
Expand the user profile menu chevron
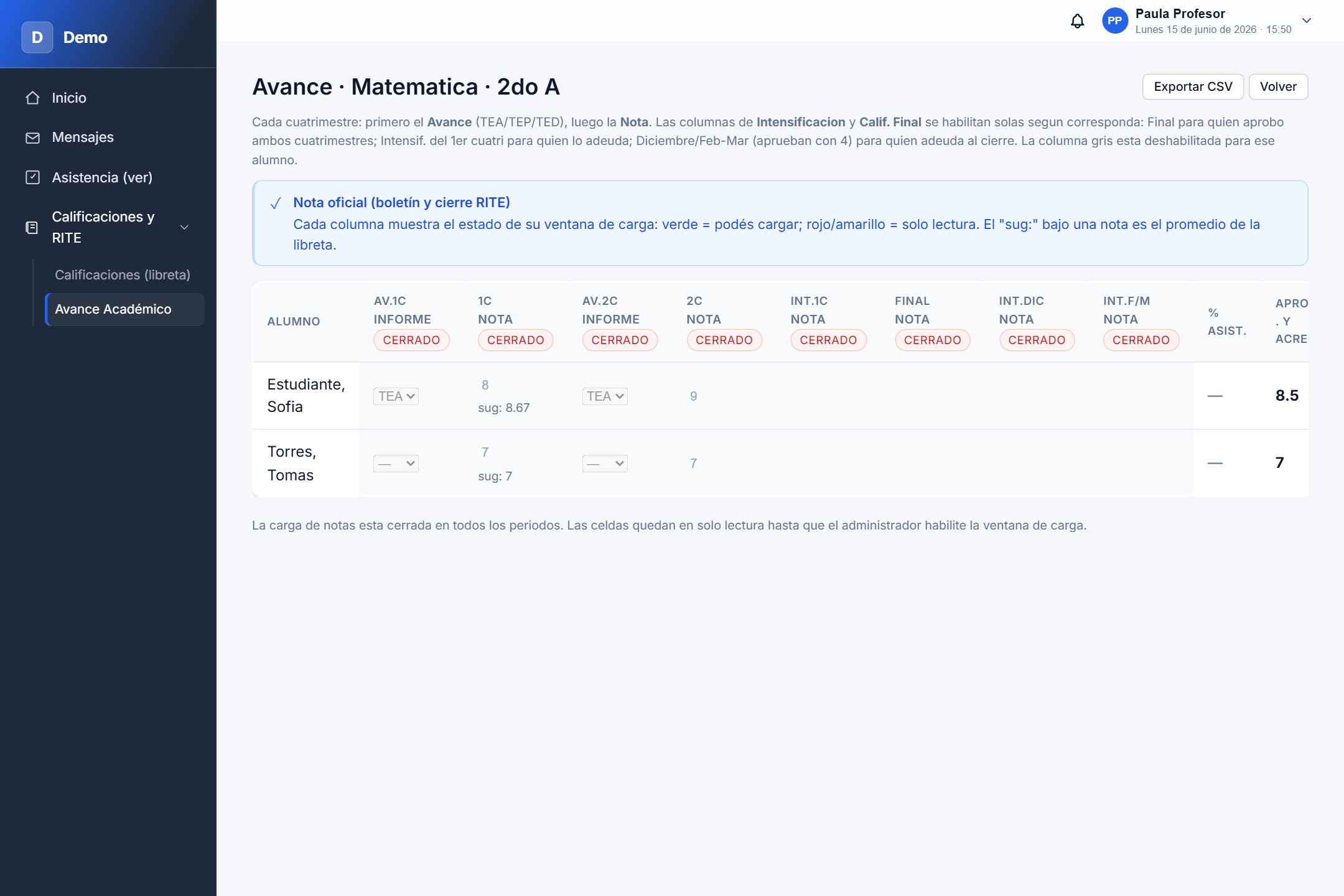(1307, 21)
